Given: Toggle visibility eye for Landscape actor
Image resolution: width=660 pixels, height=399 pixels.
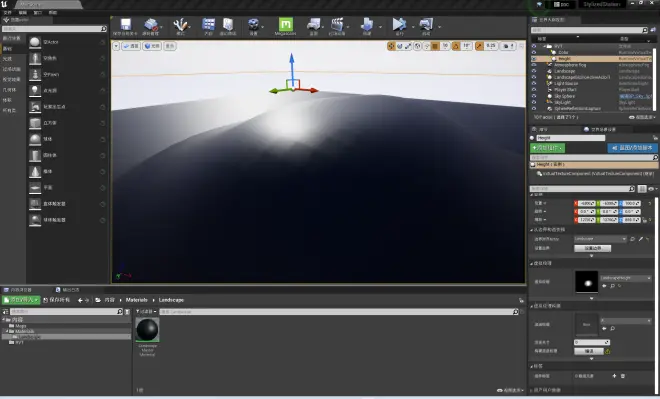Looking at the screenshot, I should (534, 71).
